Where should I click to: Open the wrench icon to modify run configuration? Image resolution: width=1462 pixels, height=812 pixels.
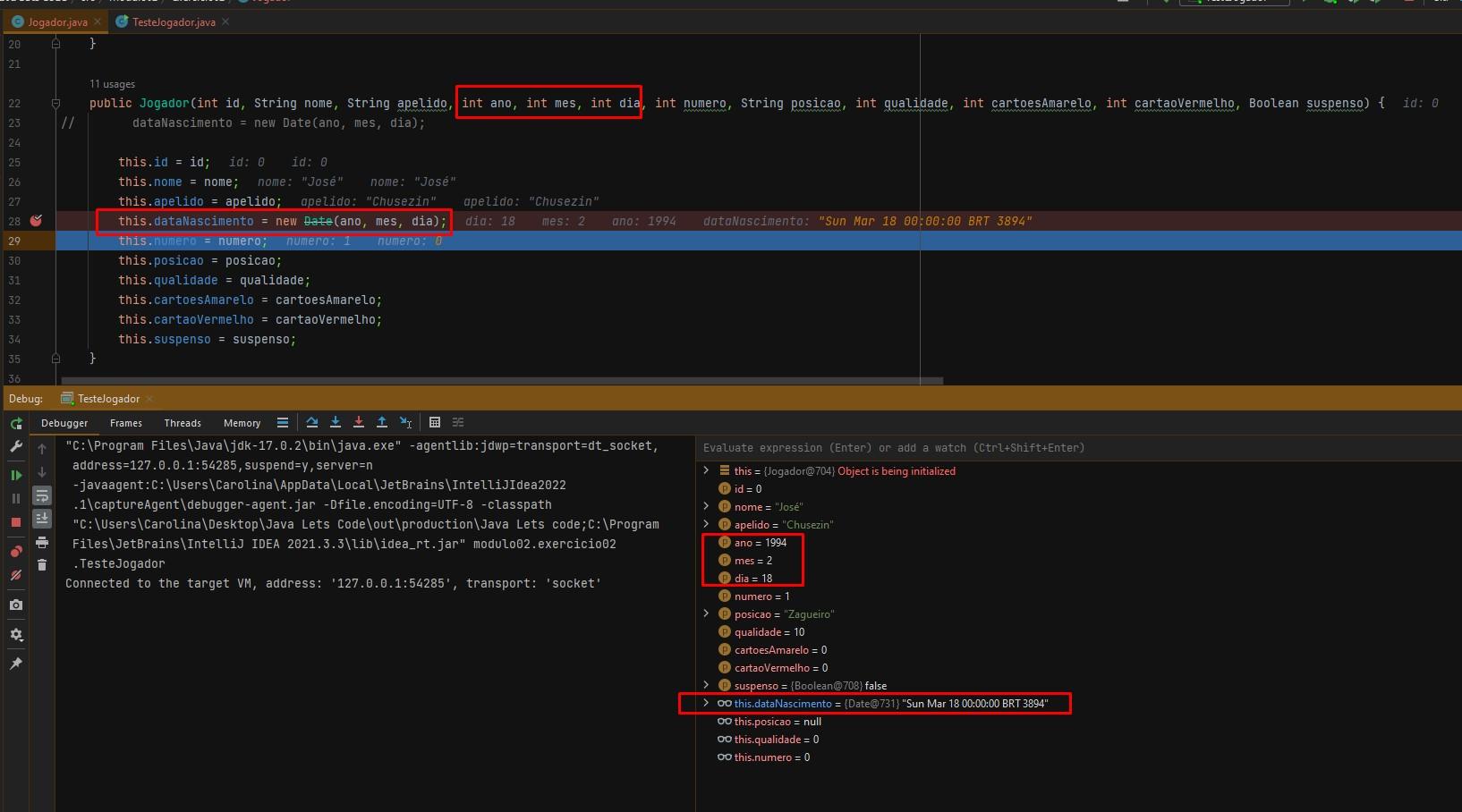[x=16, y=446]
